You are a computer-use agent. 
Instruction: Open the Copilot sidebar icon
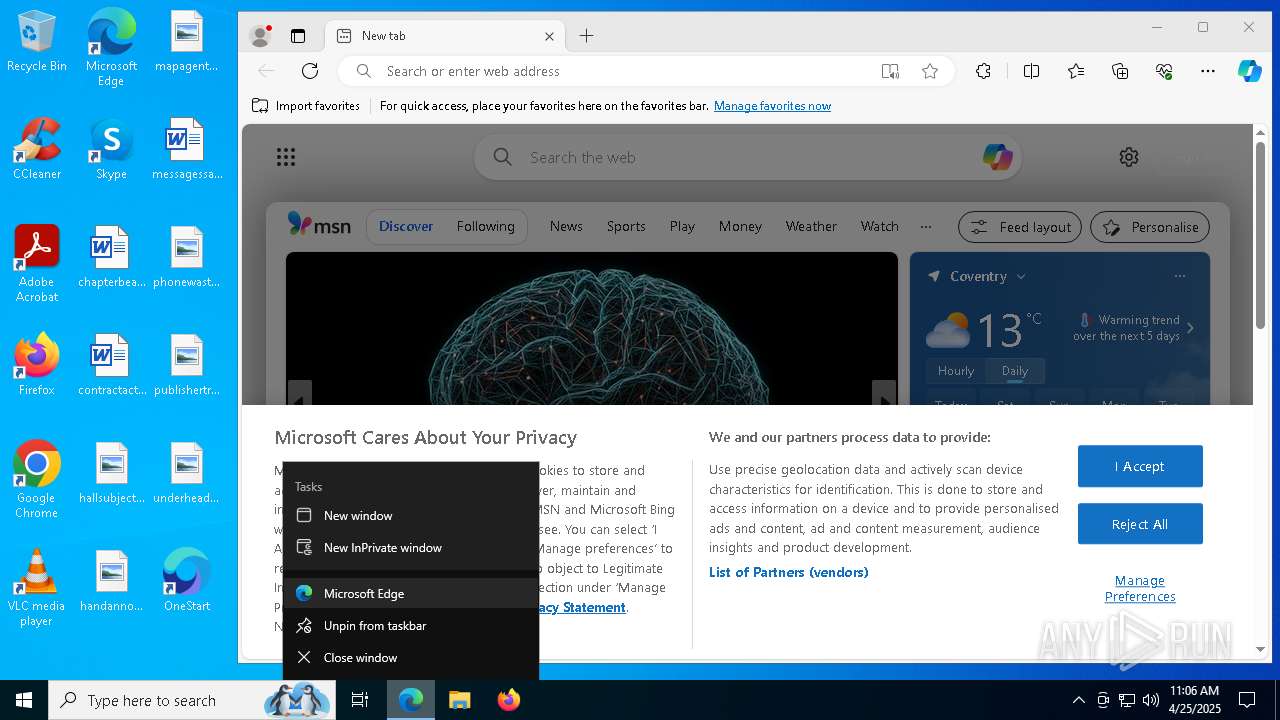pos(1250,71)
